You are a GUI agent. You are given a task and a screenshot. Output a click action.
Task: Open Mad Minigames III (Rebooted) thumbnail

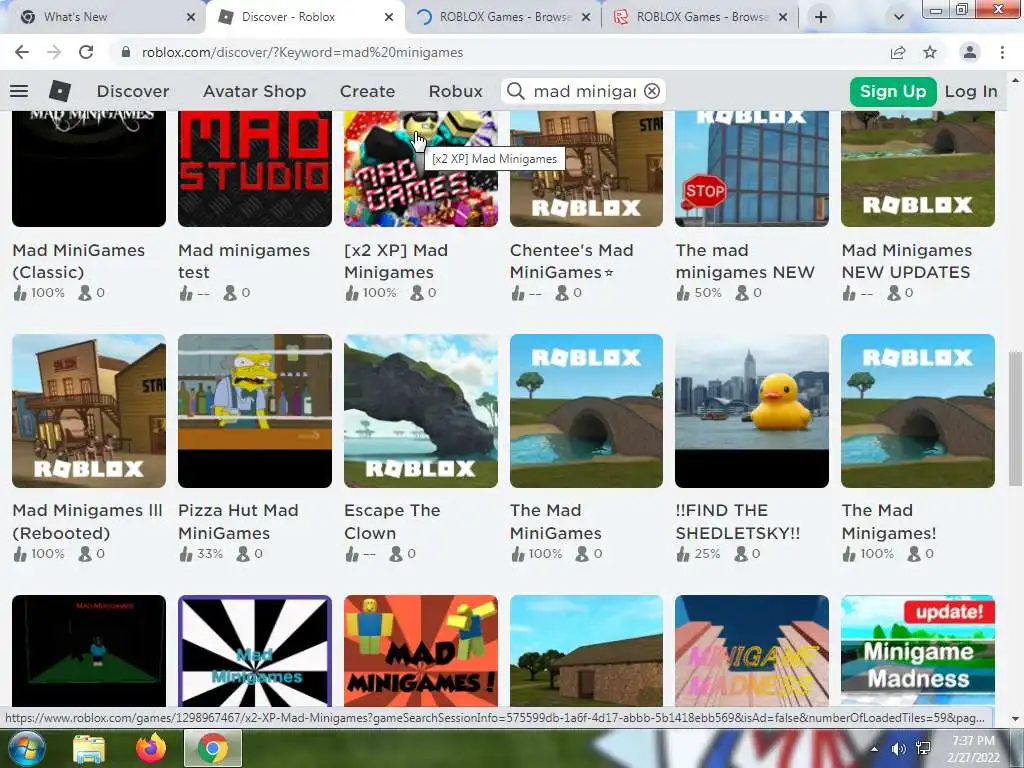(x=89, y=411)
